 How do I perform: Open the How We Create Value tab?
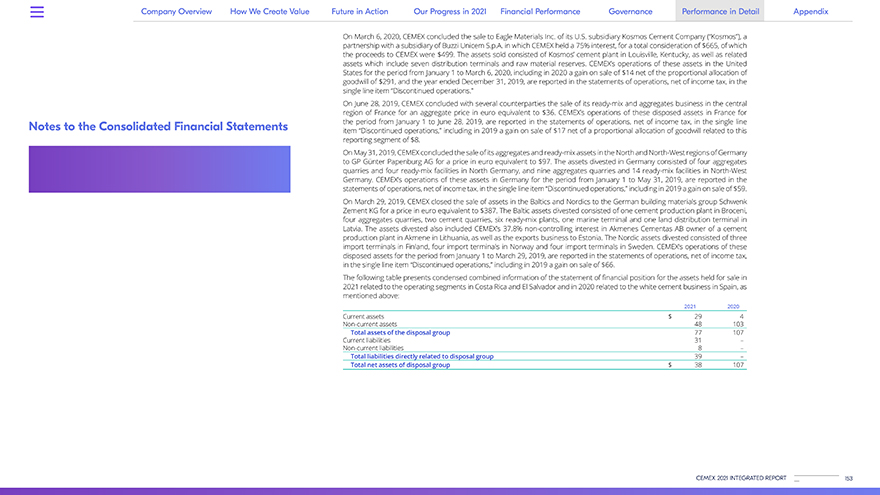click(x=270, y=11)
